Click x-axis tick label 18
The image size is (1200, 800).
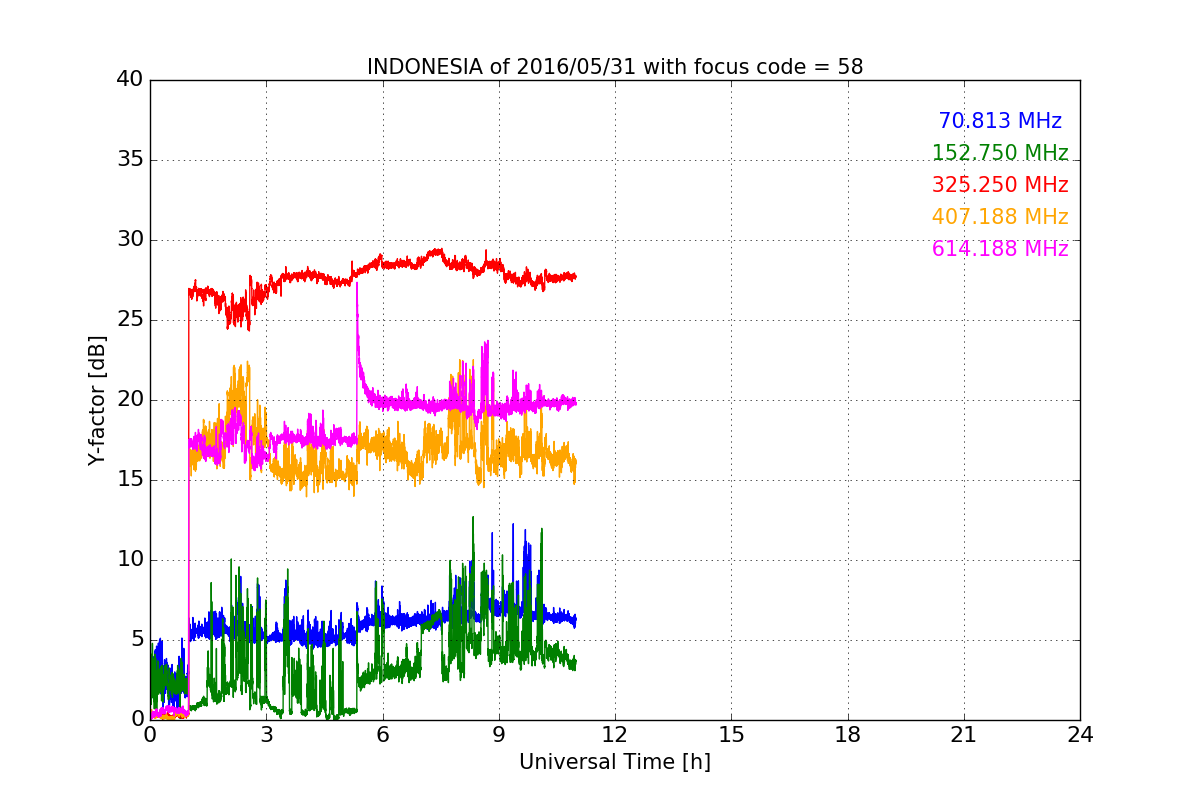click(x=848, y=735)
